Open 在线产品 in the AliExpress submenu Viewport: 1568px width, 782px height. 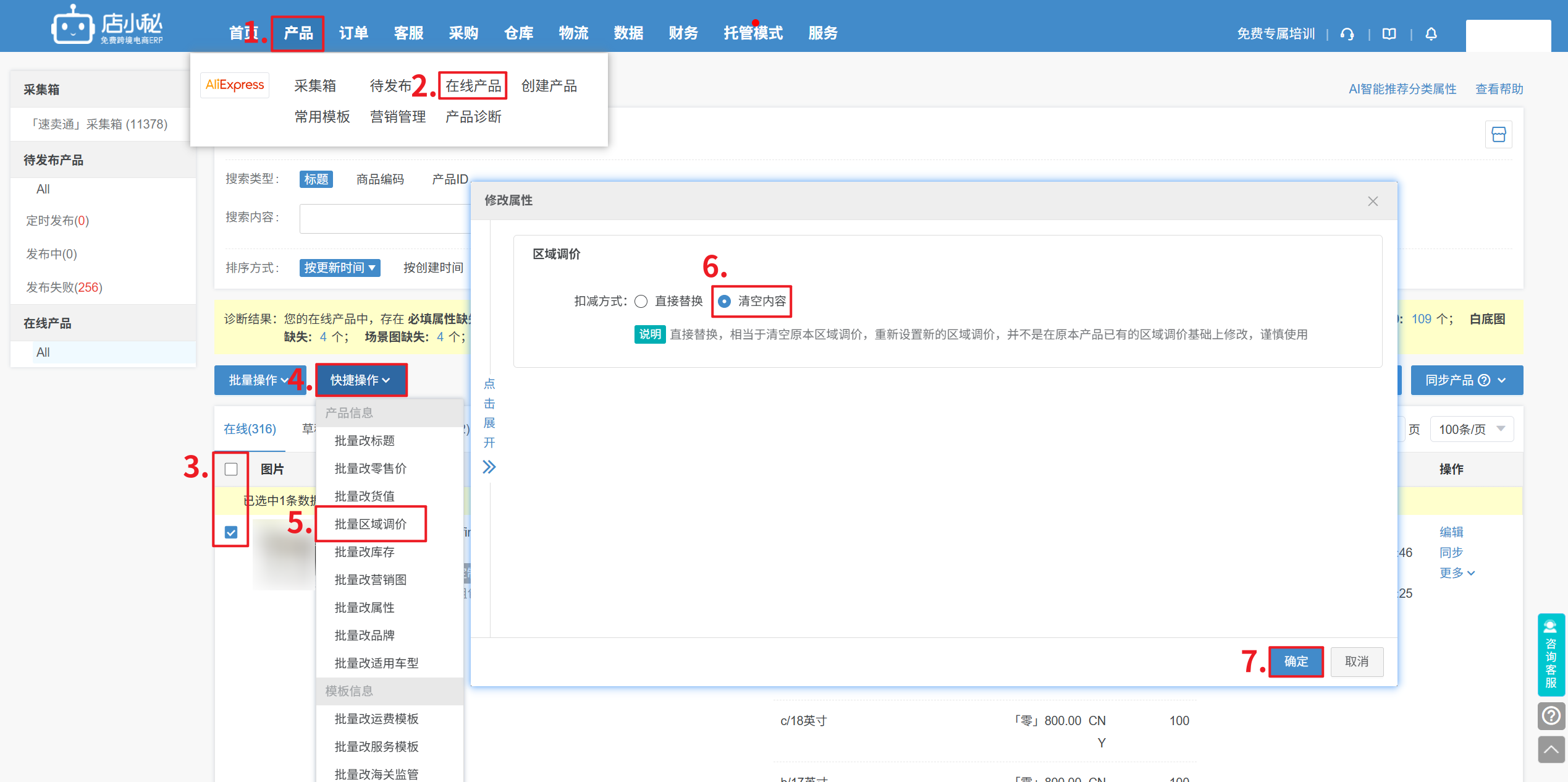point(473,85)
